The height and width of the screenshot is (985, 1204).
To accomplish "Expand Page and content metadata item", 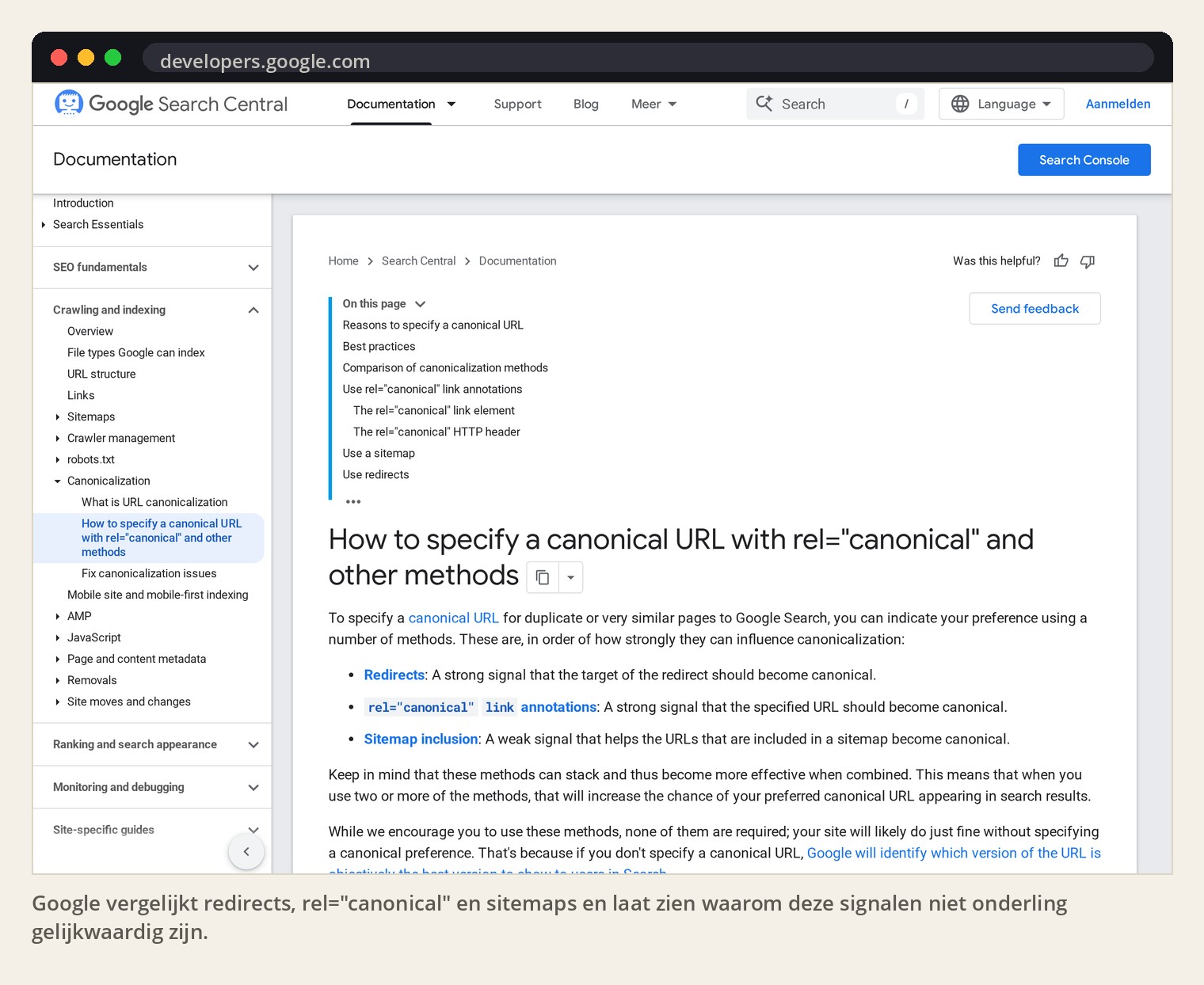I will (x=57, y=660).
